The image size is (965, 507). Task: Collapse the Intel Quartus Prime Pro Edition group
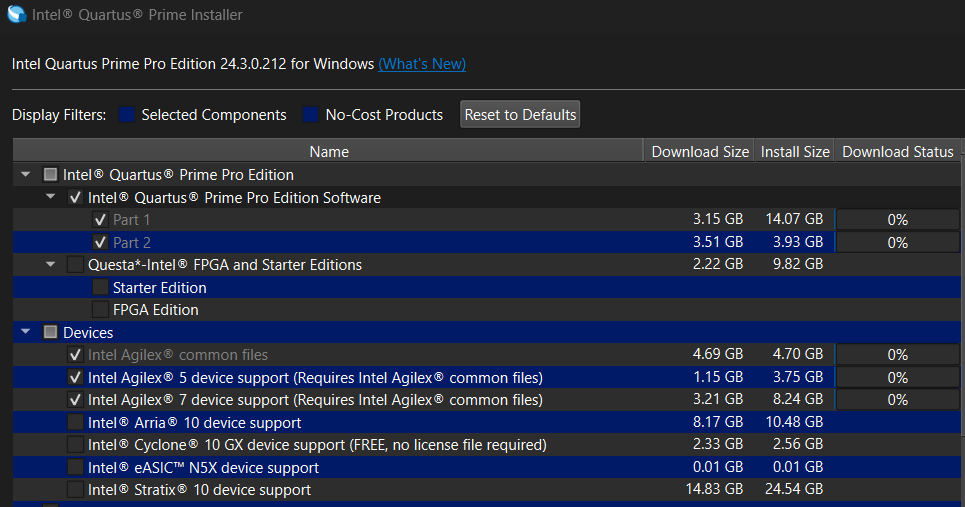pos(26,175)
